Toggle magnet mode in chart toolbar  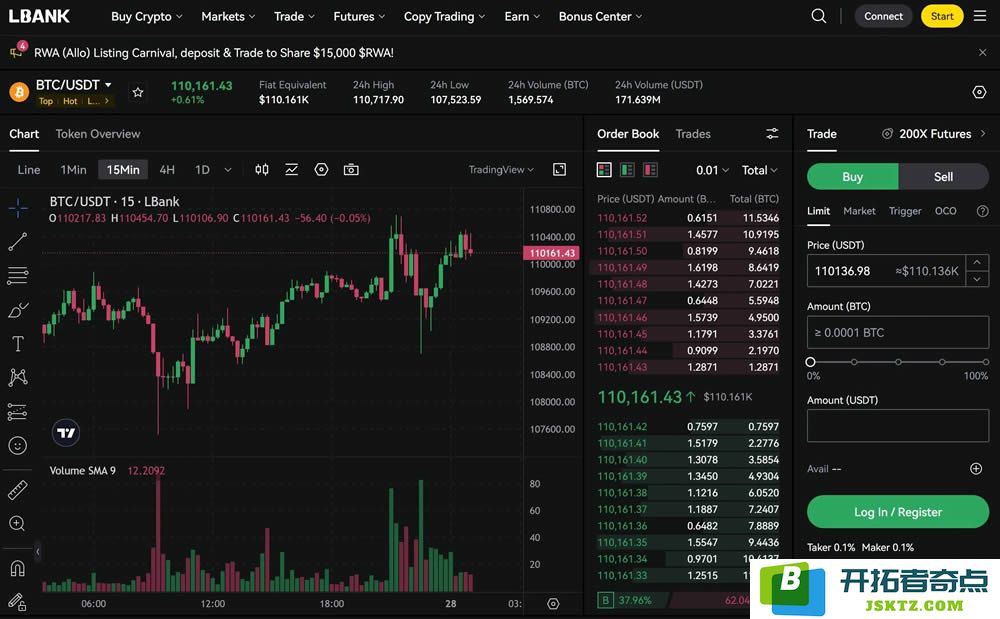(18, 567)
